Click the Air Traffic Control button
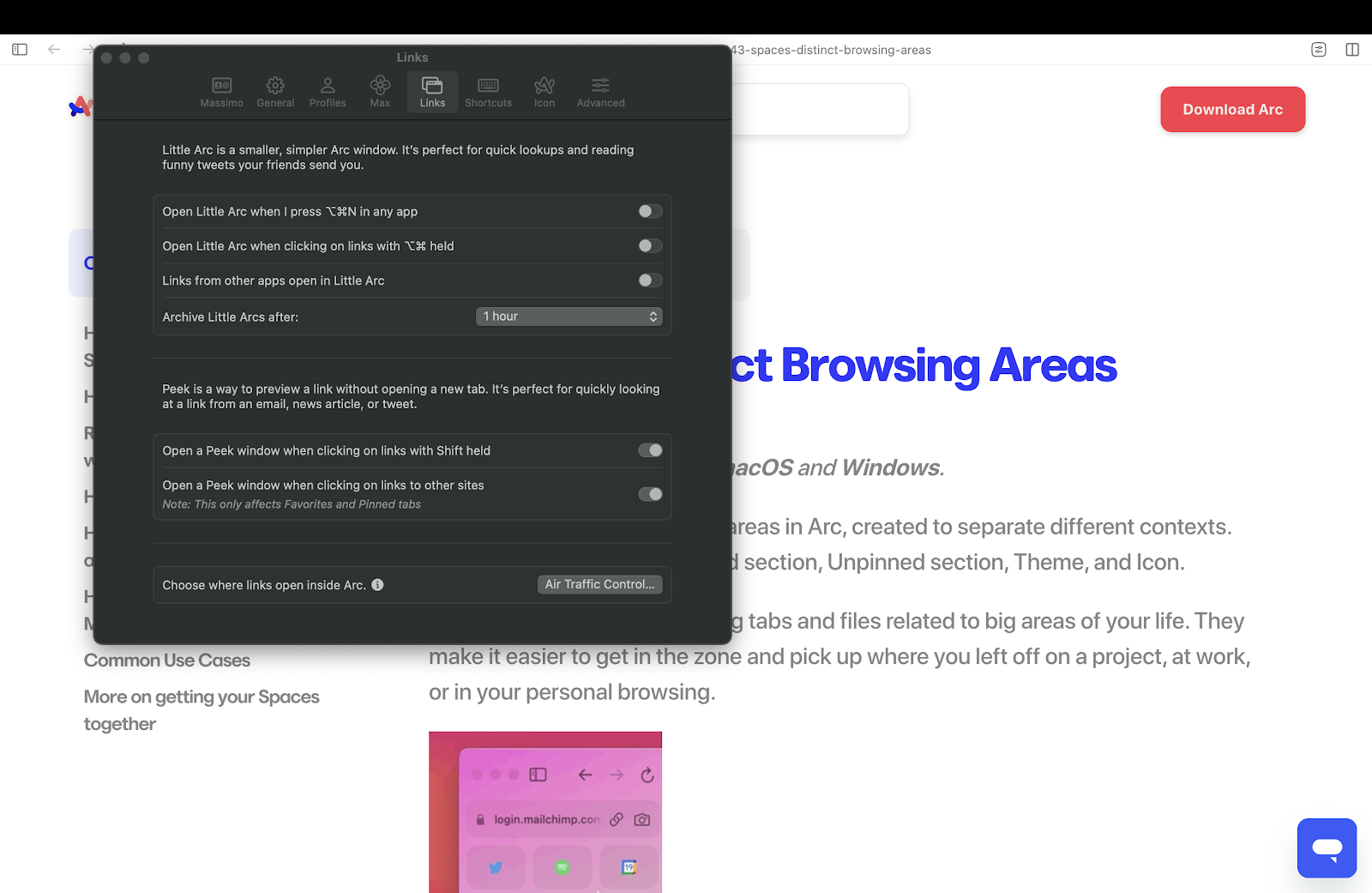Viewport: 1372px width, 893px height. click(599, 584)
